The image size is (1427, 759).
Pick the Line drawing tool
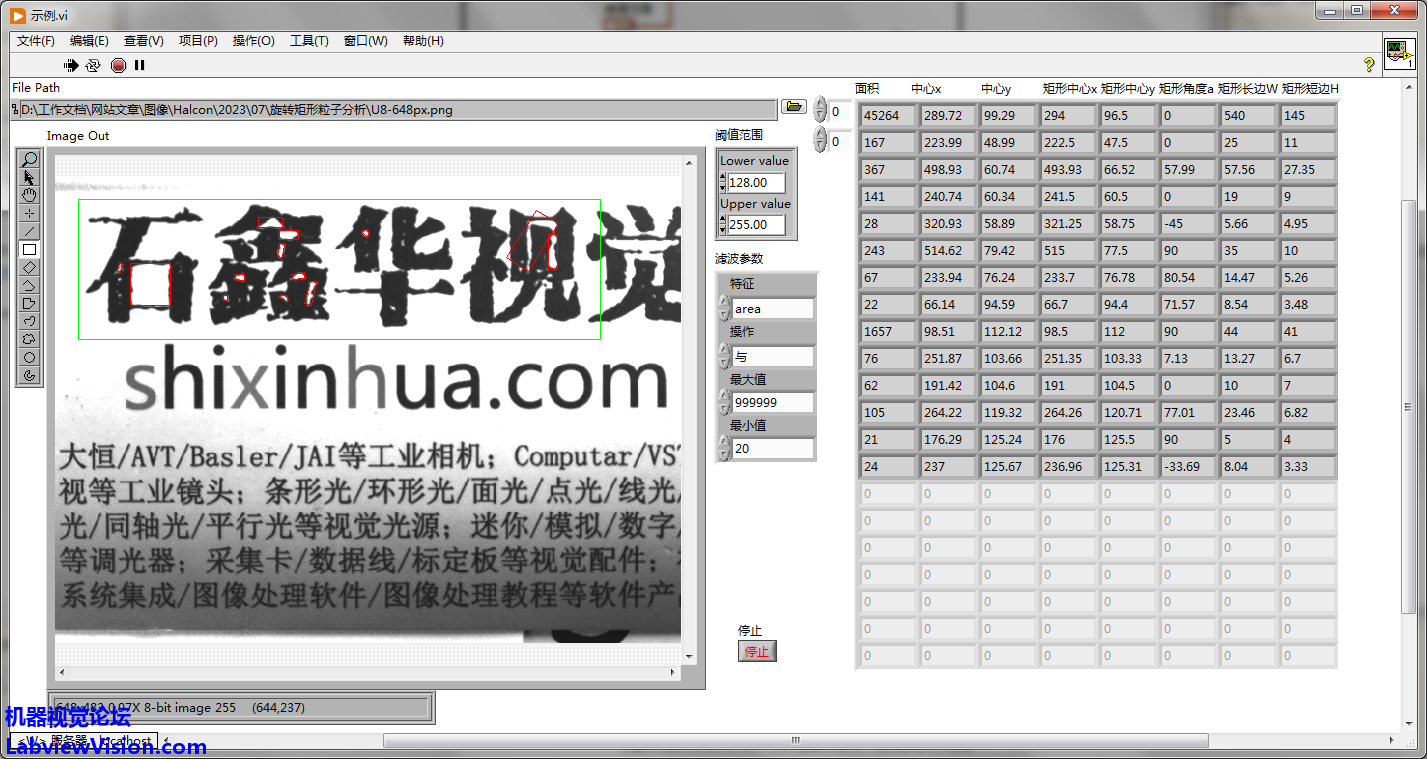(30, 231)
